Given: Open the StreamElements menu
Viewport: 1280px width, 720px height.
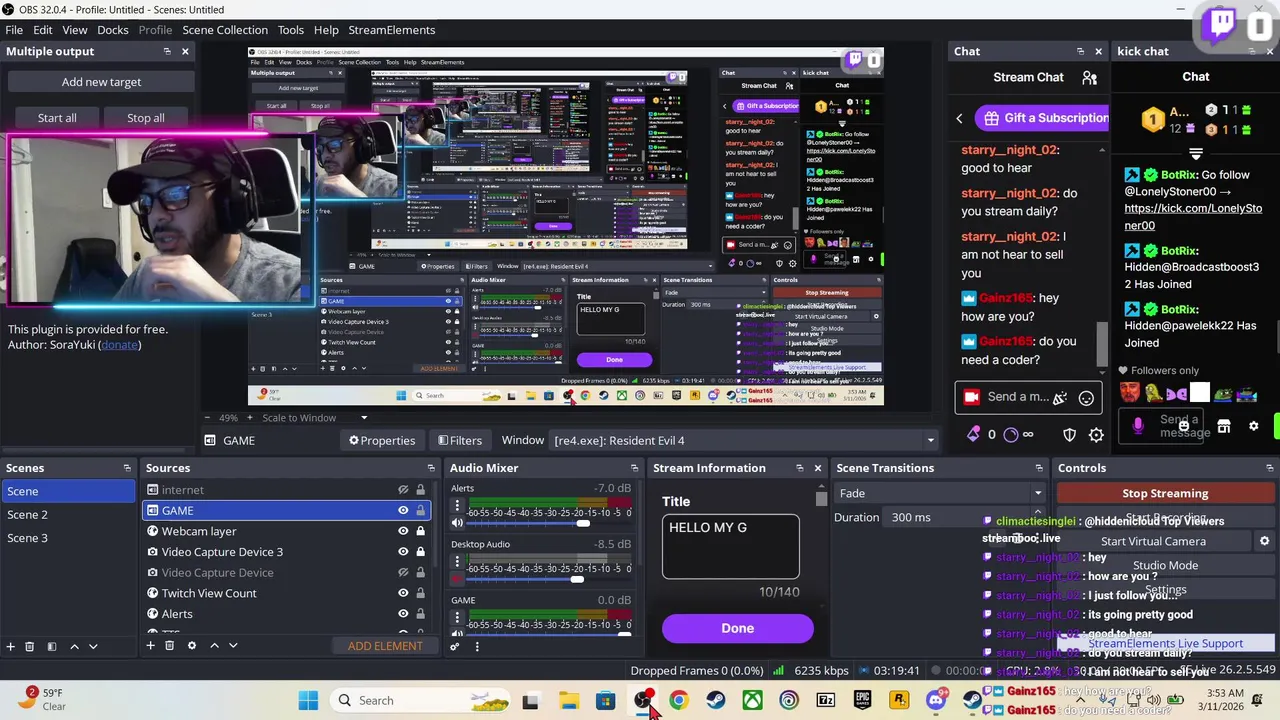Looking at the screenshot, I should click(391, 30).
